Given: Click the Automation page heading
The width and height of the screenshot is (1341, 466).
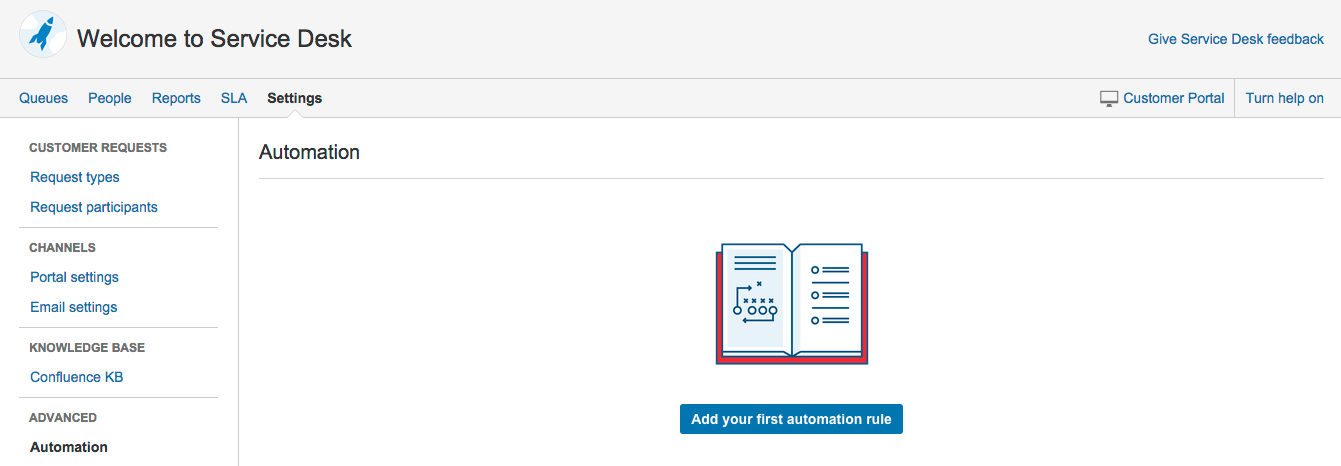Looking at the screenshot, I should coord(309,152).
